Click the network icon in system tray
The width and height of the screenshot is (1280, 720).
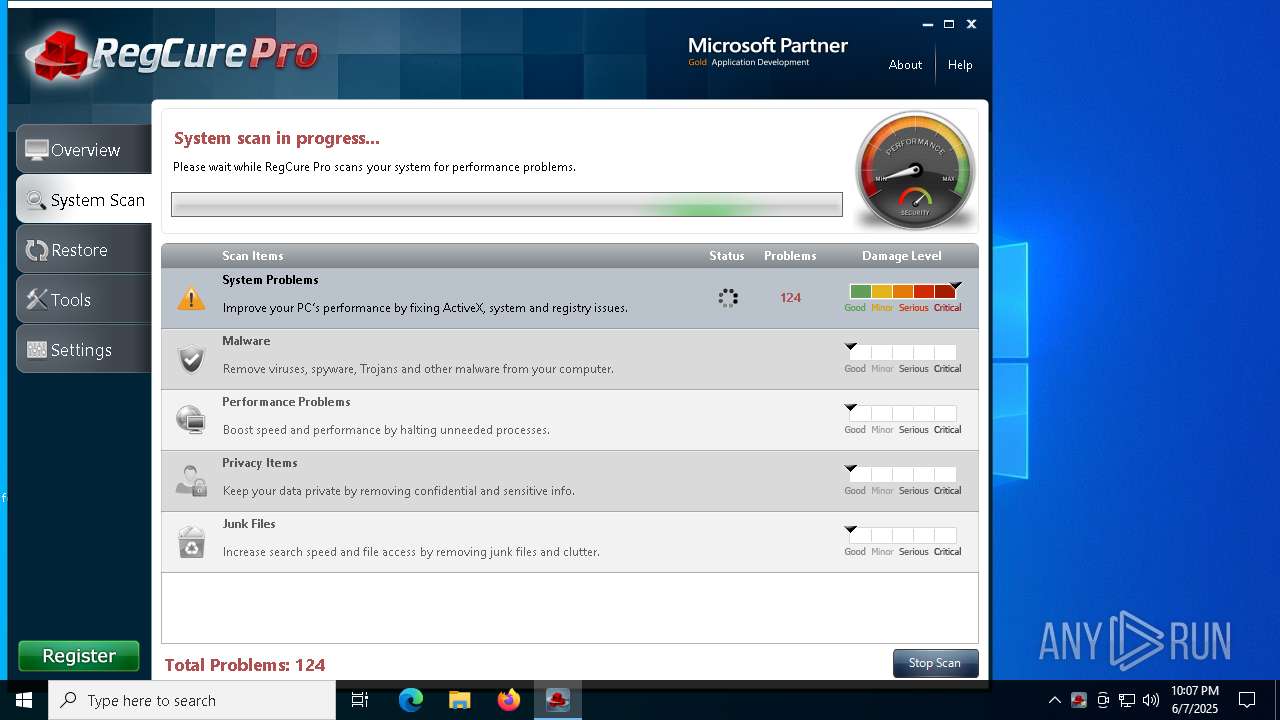tap(1127, 700)
